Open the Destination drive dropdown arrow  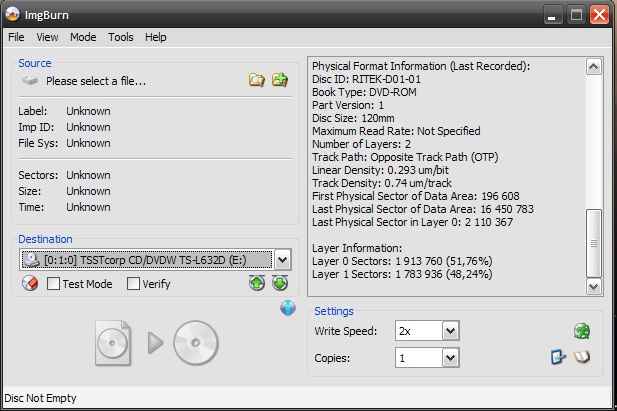(283, 259)
